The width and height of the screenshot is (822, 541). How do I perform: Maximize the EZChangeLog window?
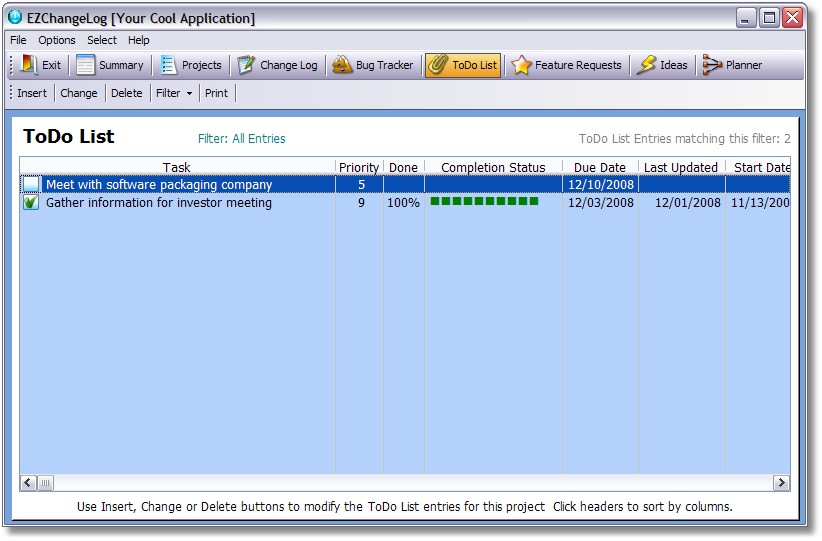point(769,18)
